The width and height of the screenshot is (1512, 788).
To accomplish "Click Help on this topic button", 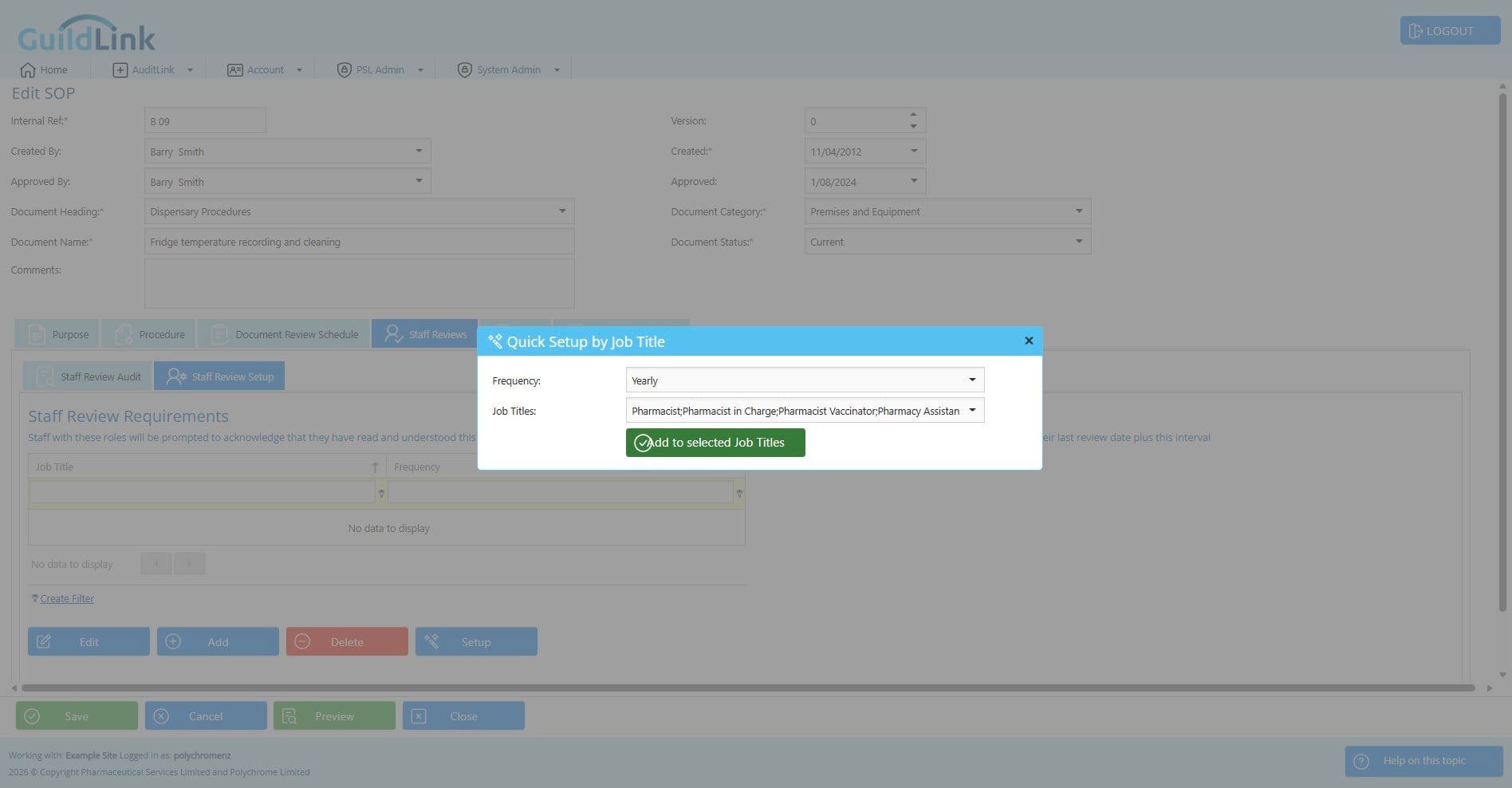I will [1423, 761].
